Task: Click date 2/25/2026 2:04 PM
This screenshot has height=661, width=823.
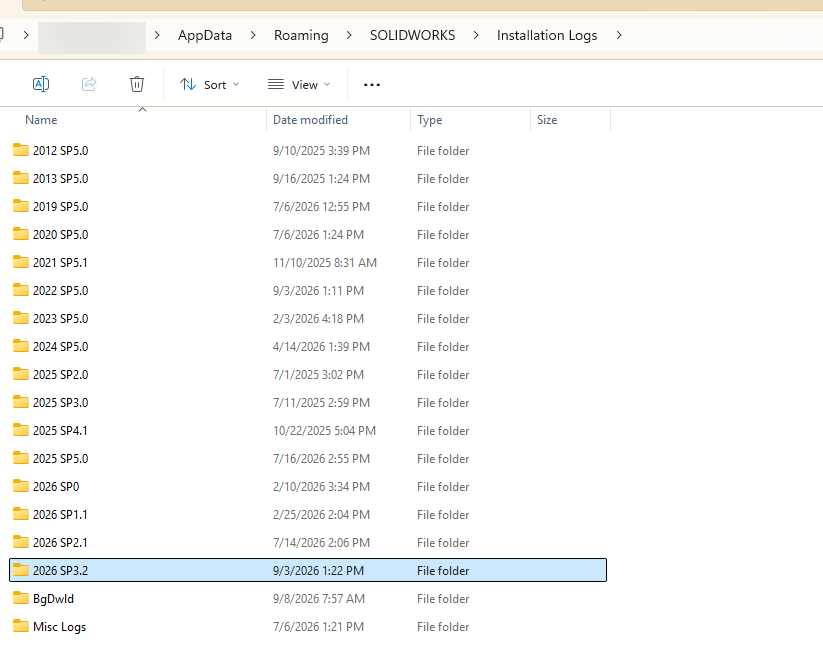Action: tap(321, 515)
